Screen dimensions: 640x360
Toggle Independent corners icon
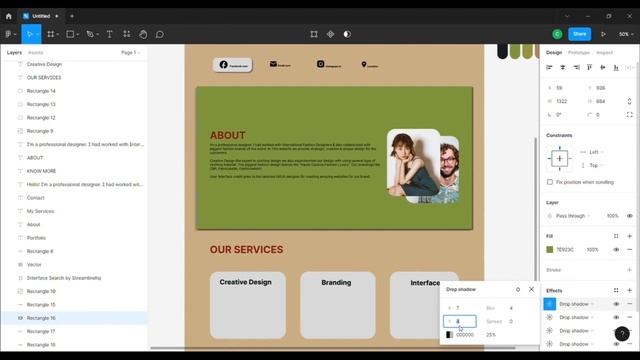pos(629,115)
